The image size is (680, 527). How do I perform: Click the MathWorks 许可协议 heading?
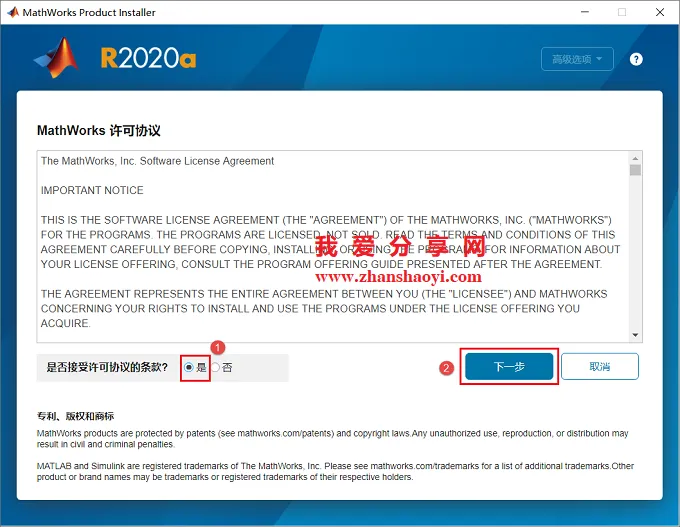point(99,131)
